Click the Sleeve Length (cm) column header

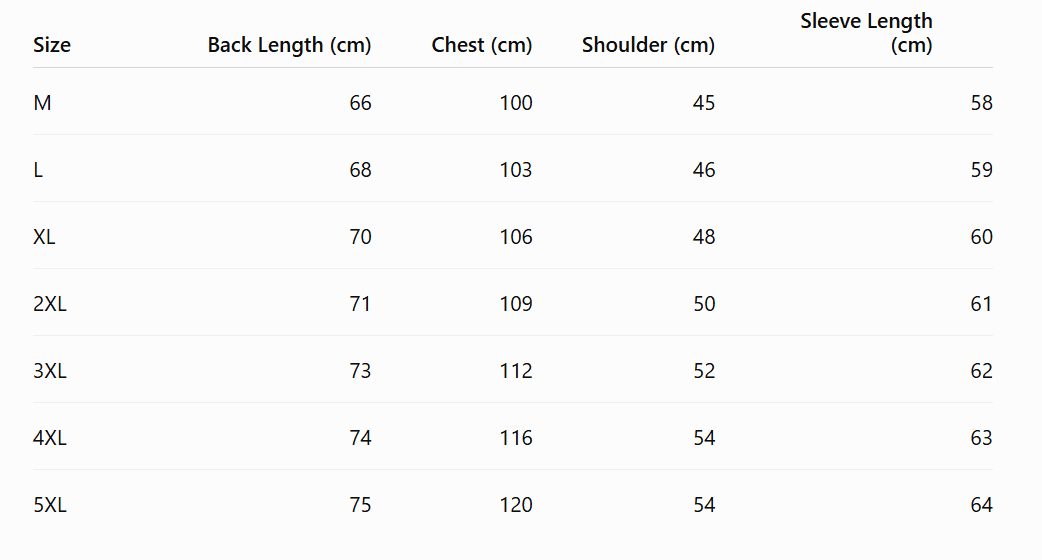[x=866, y=33]
